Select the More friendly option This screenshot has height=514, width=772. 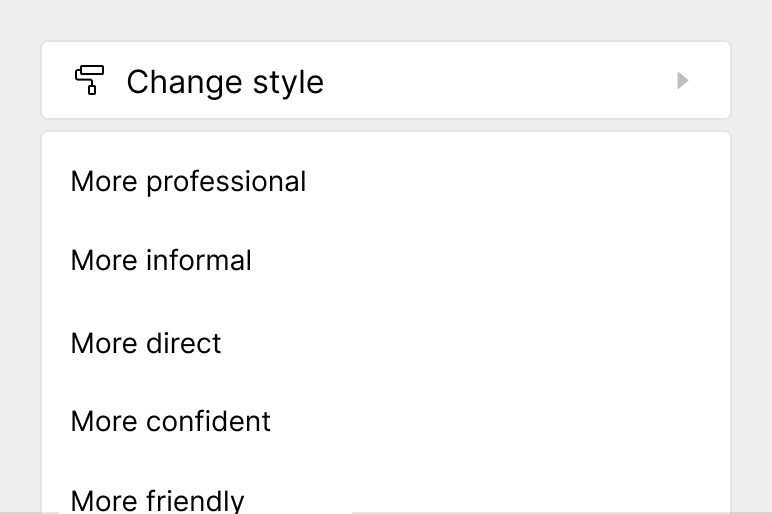(x=158, y=499)
